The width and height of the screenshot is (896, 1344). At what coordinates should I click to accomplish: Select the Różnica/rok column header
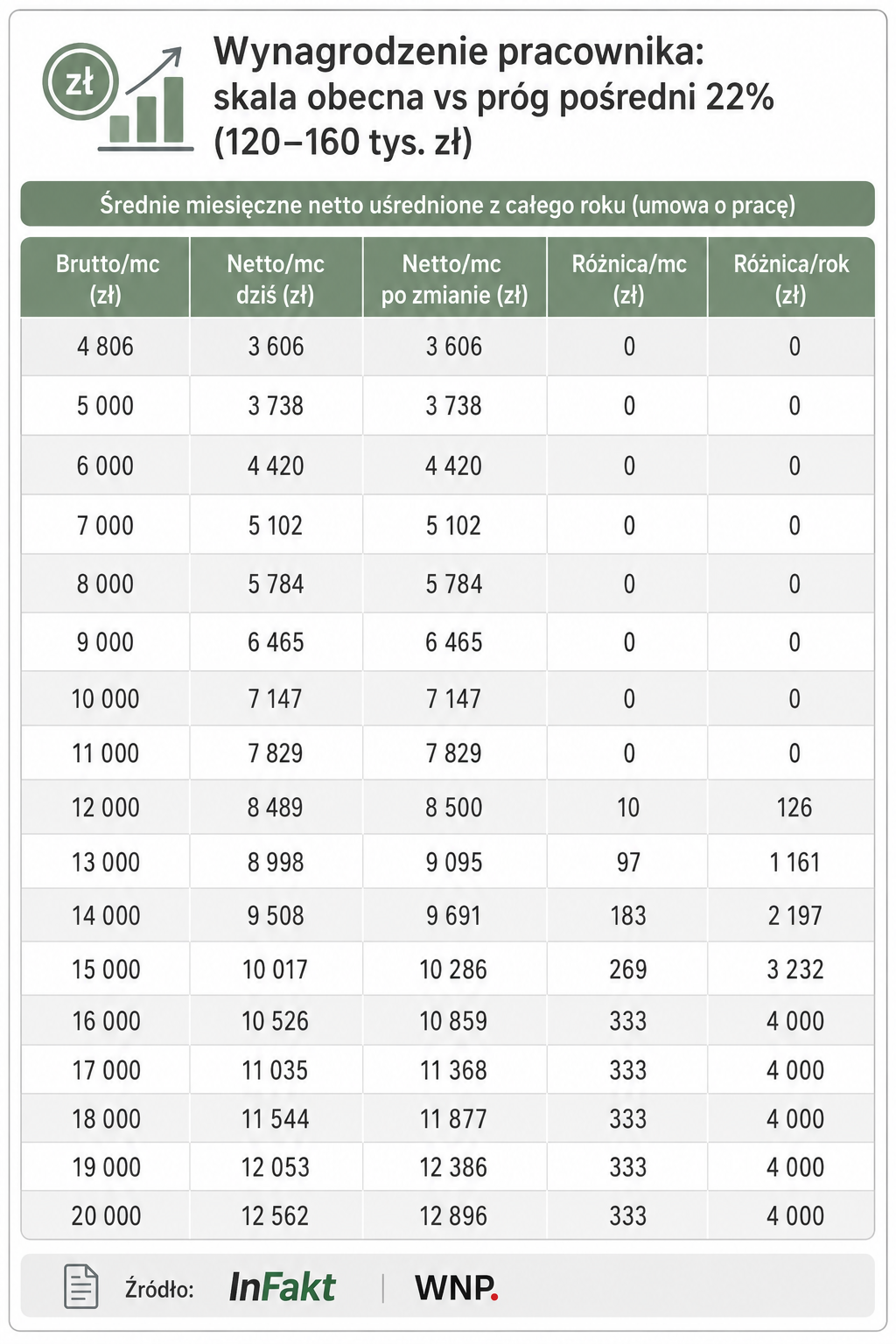(x=791, y=278)
